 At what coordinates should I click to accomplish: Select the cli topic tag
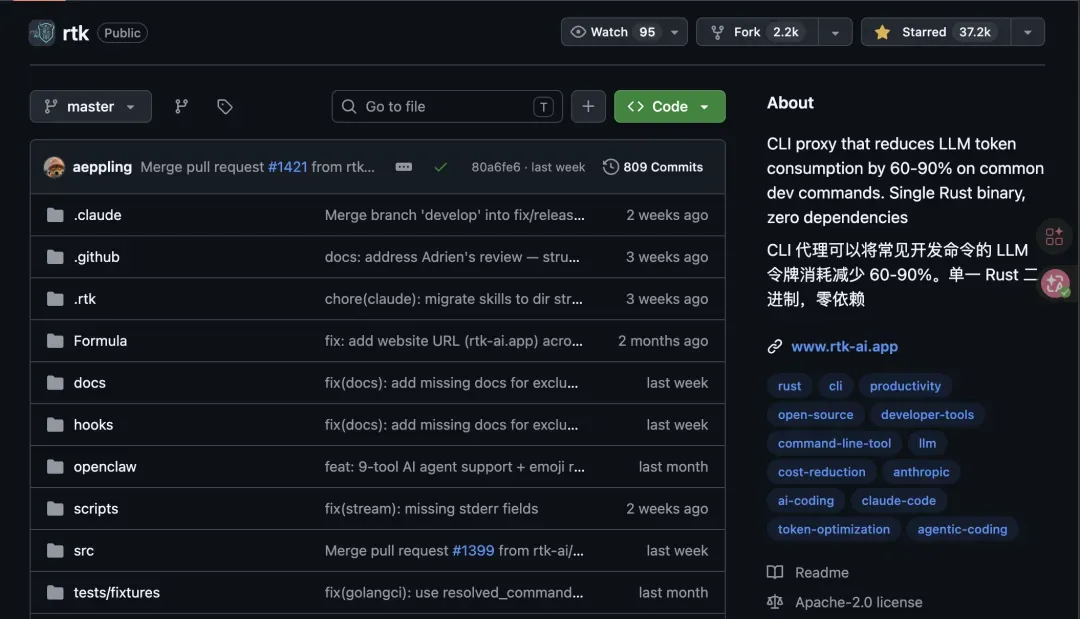coord(835,386)
